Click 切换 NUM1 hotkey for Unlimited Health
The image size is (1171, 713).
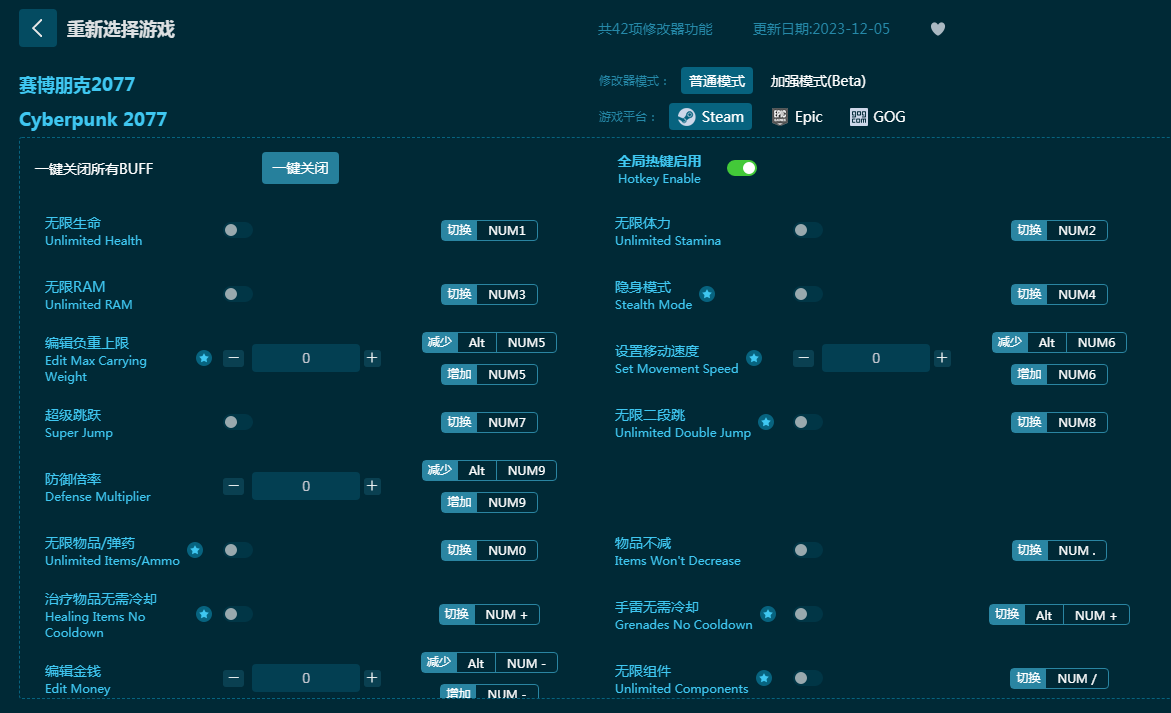click(x=489, y=231)
